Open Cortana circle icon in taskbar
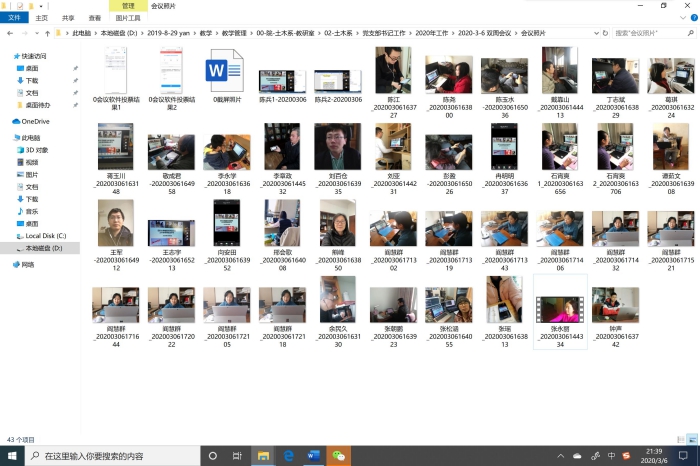This screenshot has height=466, width=700. (210, 456)
